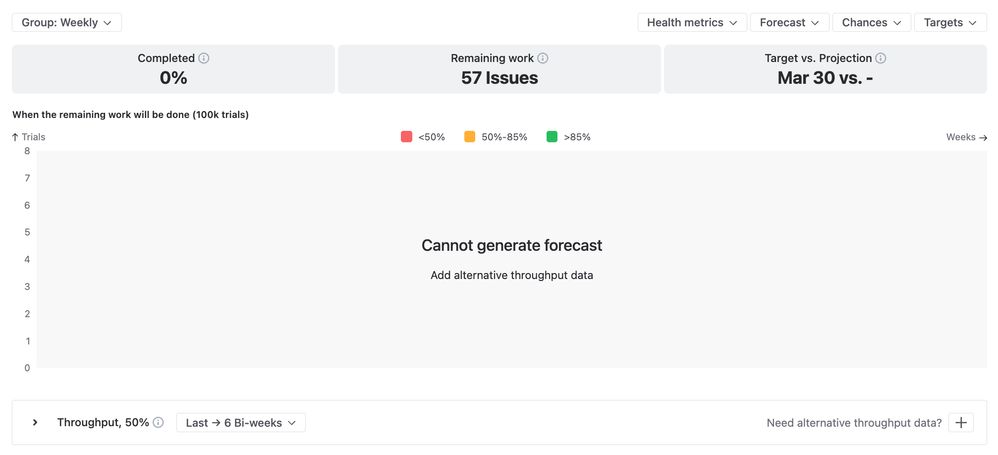
Task: Click plus icon to add alternative throughput data
Action: (x=961, y=423)
